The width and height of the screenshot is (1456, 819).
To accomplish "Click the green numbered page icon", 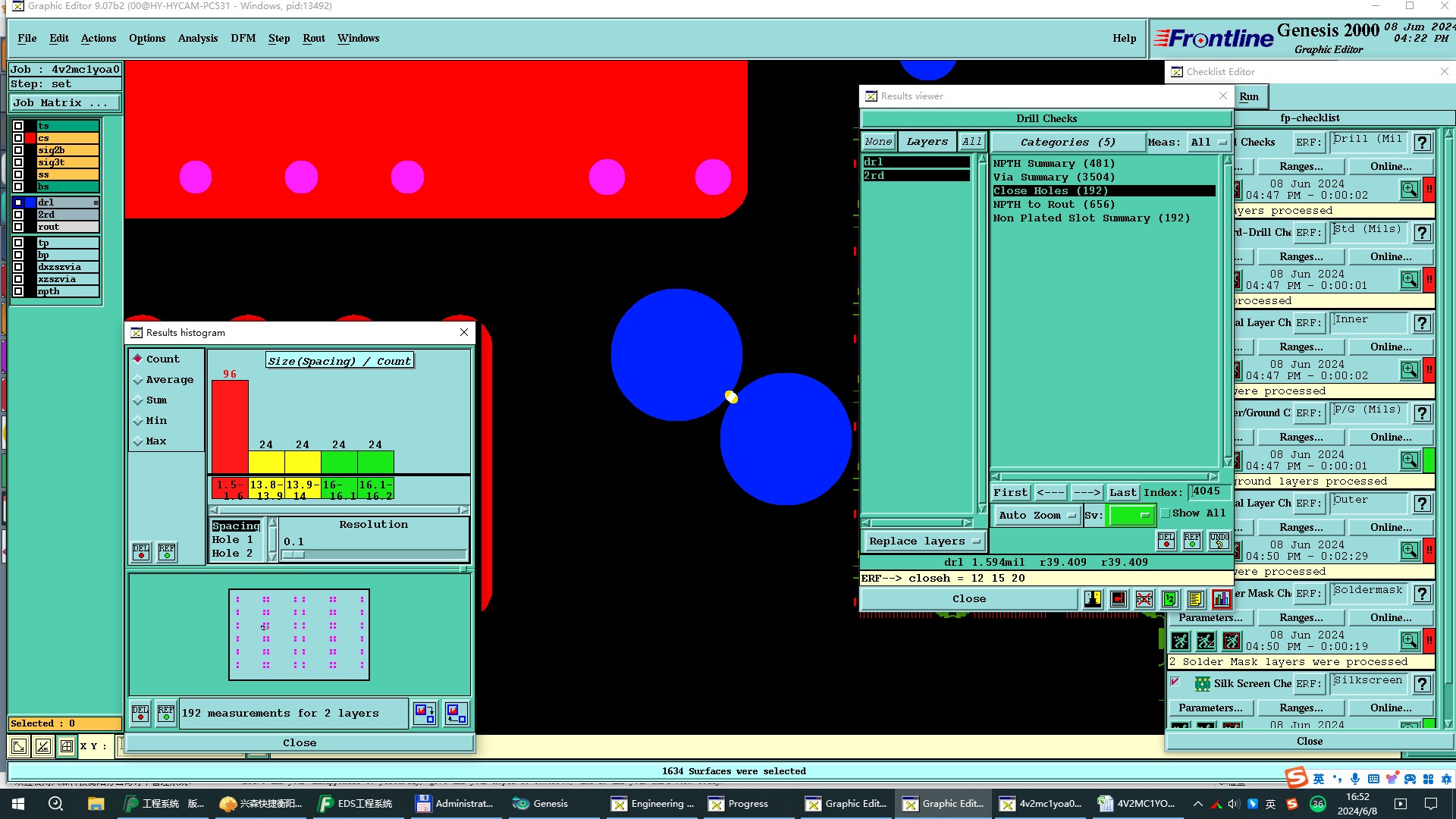I will [1169, 599].
